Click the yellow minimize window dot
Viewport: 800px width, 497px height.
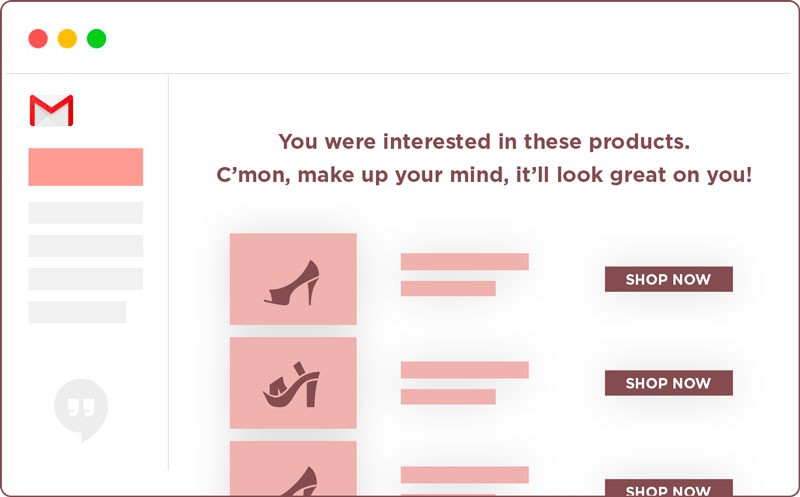[67, 39]
